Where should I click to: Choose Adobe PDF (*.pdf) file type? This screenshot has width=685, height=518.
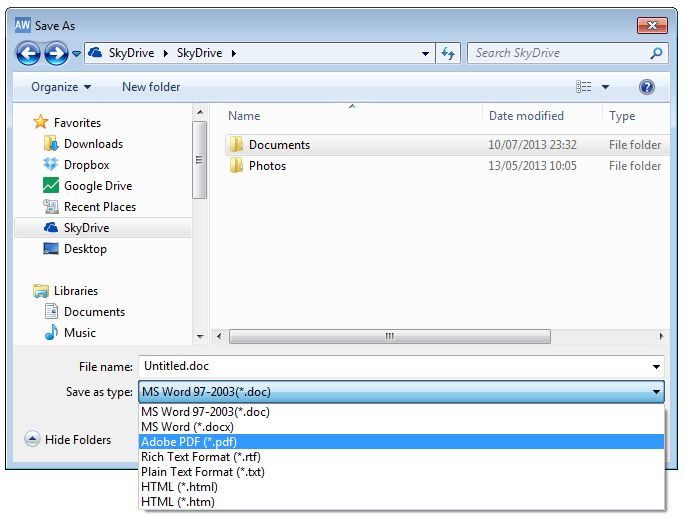pyautogui.click(x=188, y=442)
